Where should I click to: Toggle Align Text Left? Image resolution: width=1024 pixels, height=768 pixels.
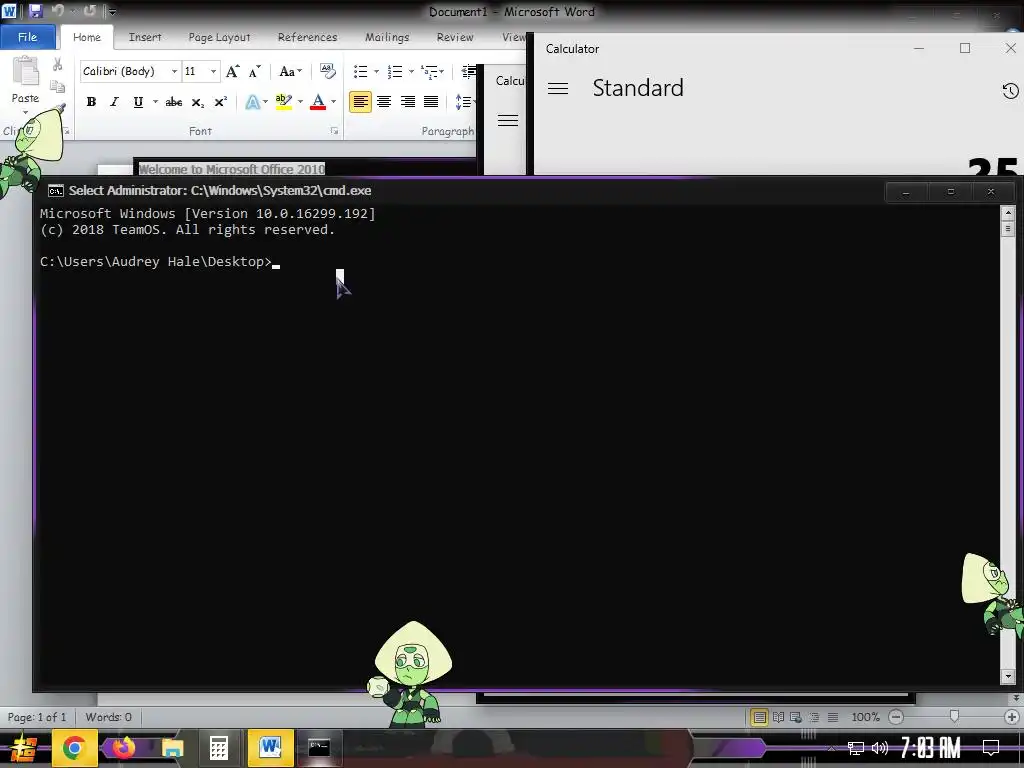click(x=360, y=102)
